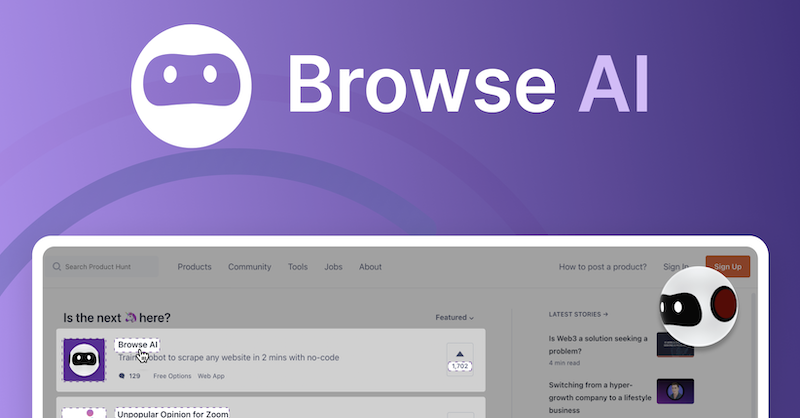Click the Search Product Hunt field
Image resolution: width=800 pixels, height=418 pixels.
coord(103,266)
